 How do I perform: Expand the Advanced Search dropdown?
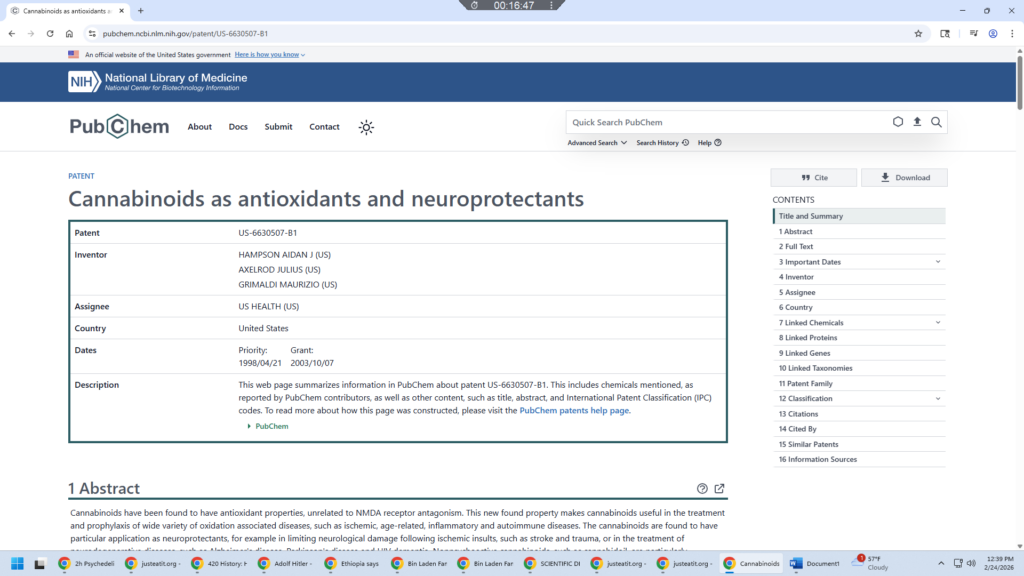[x=597, y=143]
